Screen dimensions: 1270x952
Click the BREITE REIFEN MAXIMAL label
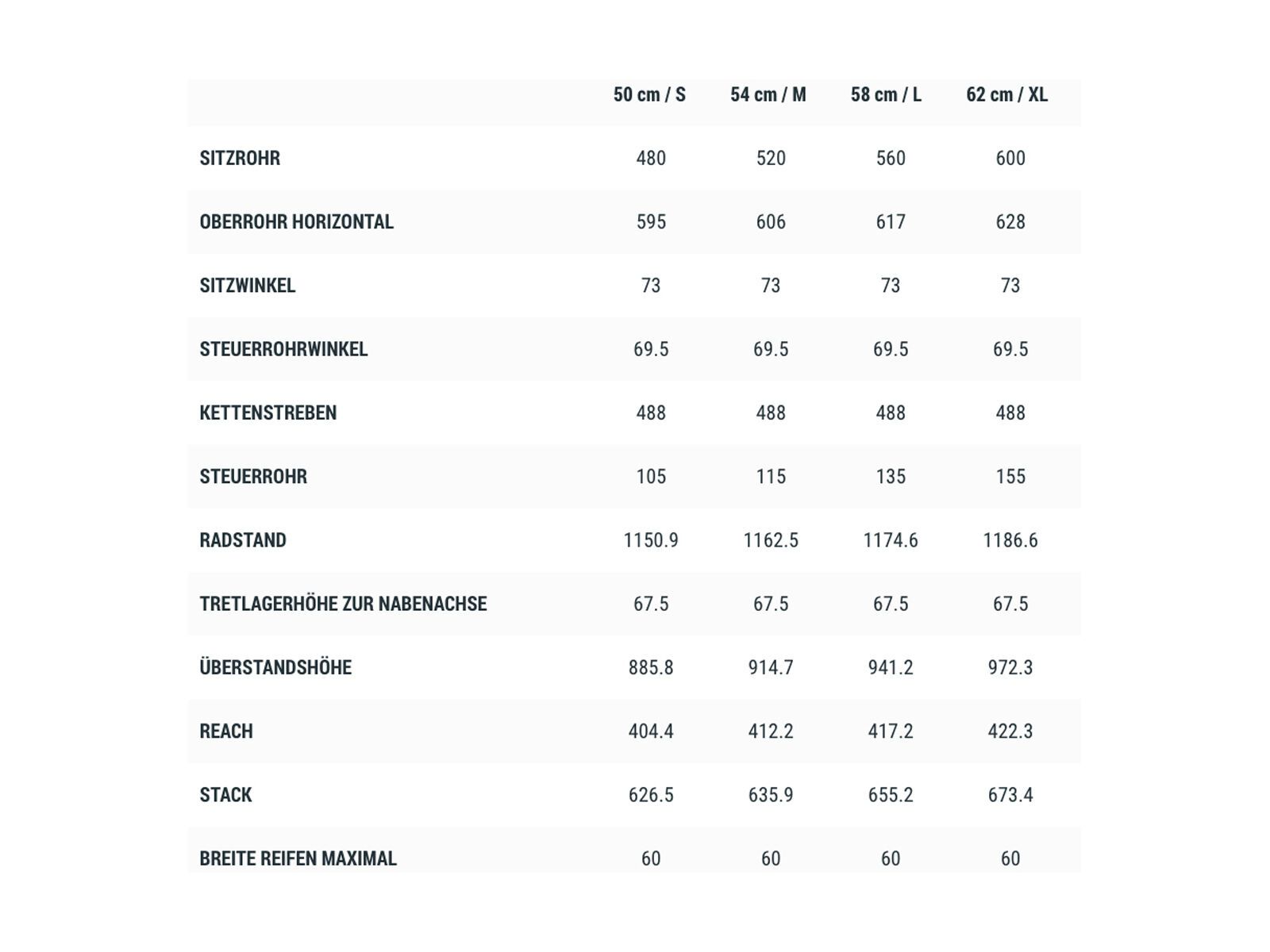click(298, 858)
